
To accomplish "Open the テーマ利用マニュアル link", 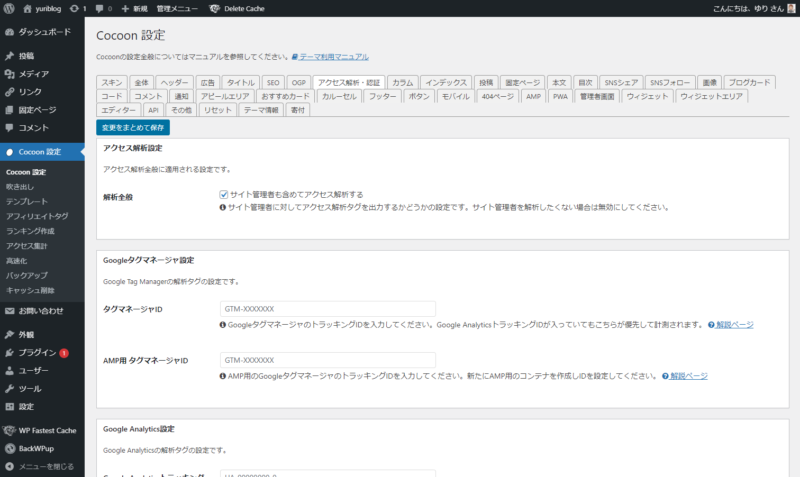I will pos(330,57).
